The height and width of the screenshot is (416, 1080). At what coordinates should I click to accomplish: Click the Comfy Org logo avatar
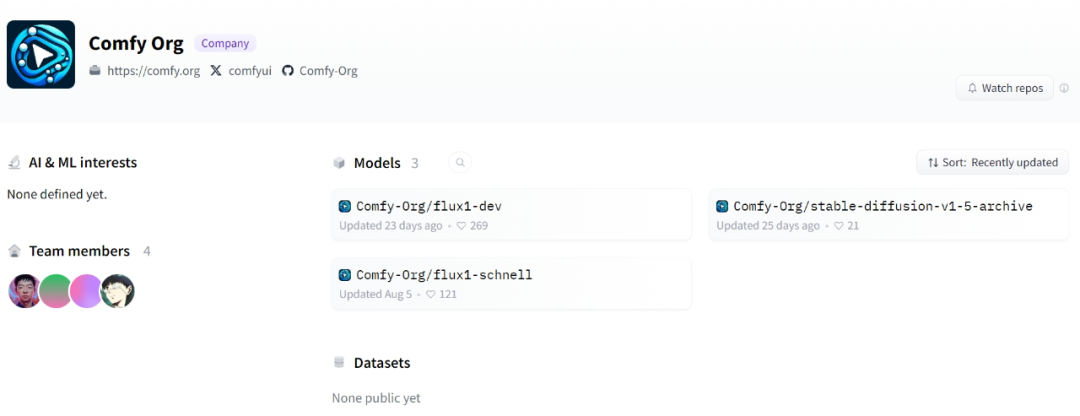click(x=41, y=54)
